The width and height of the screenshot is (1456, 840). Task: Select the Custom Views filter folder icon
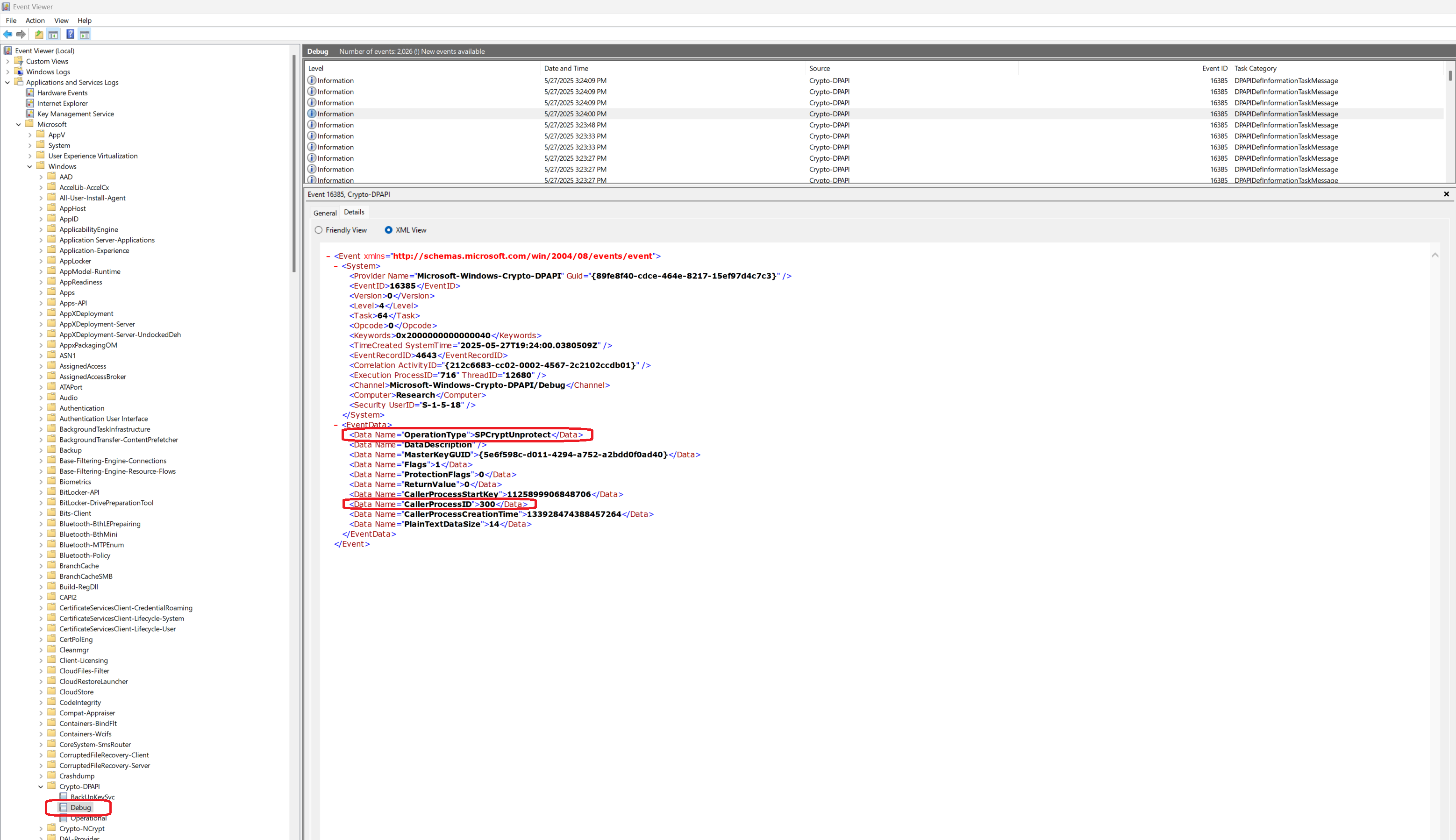tap(19, 61)
